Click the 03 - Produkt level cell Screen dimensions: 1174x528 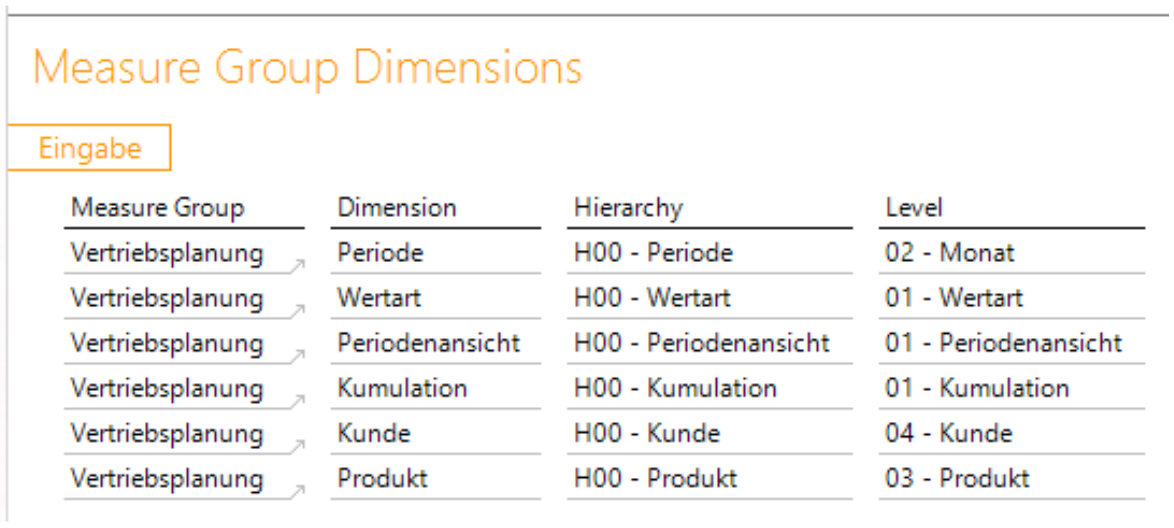[956, 478]
